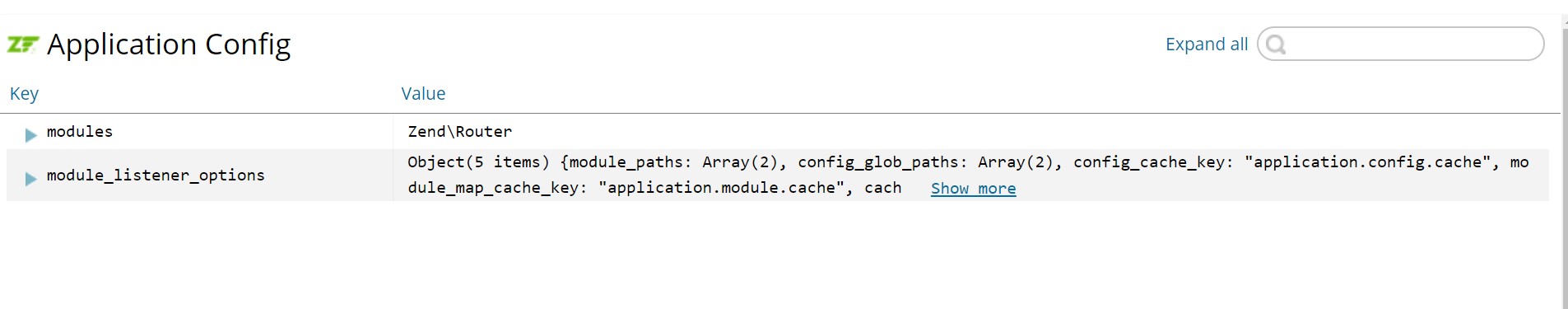Click the scrollbar up arrow
1568x309 pixels.
tap(1565, 20)
